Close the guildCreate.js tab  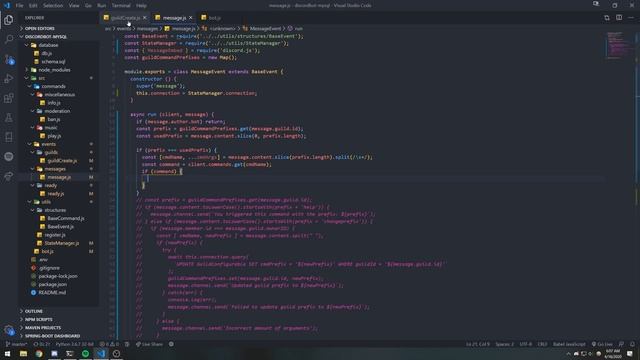[x=144, y=18]
